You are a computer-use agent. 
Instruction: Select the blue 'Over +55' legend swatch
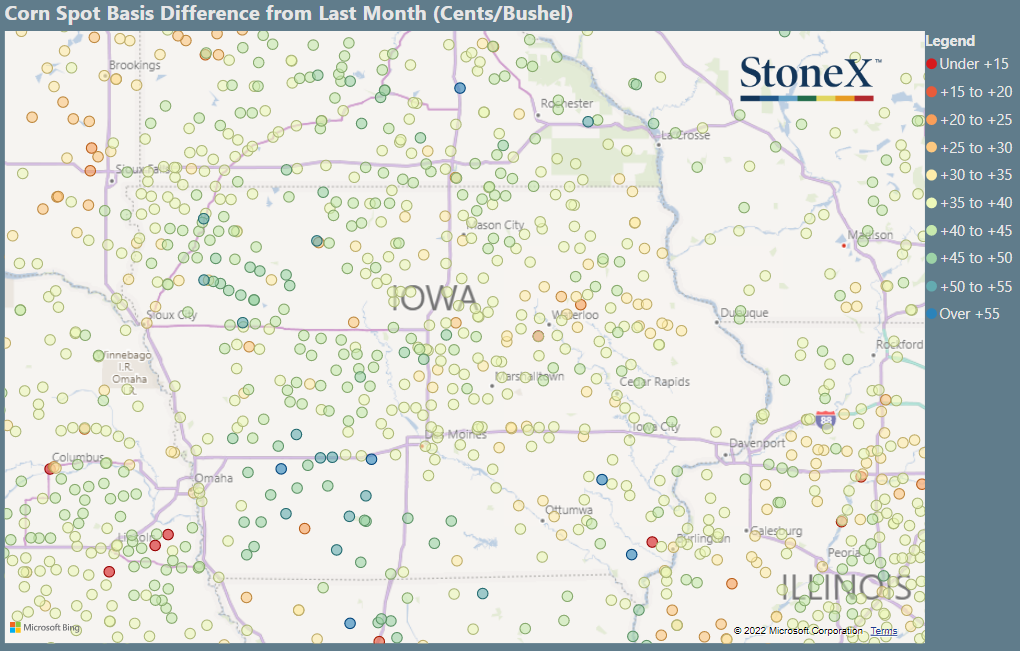point(931,313)
